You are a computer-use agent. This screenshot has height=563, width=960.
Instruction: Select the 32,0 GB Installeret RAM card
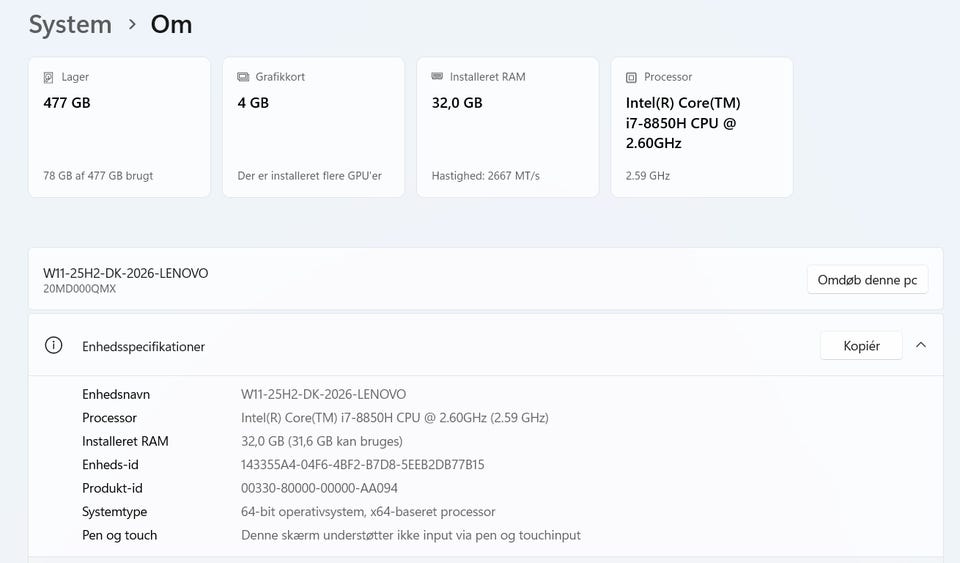pyautogui.click(x=507, y=127)
